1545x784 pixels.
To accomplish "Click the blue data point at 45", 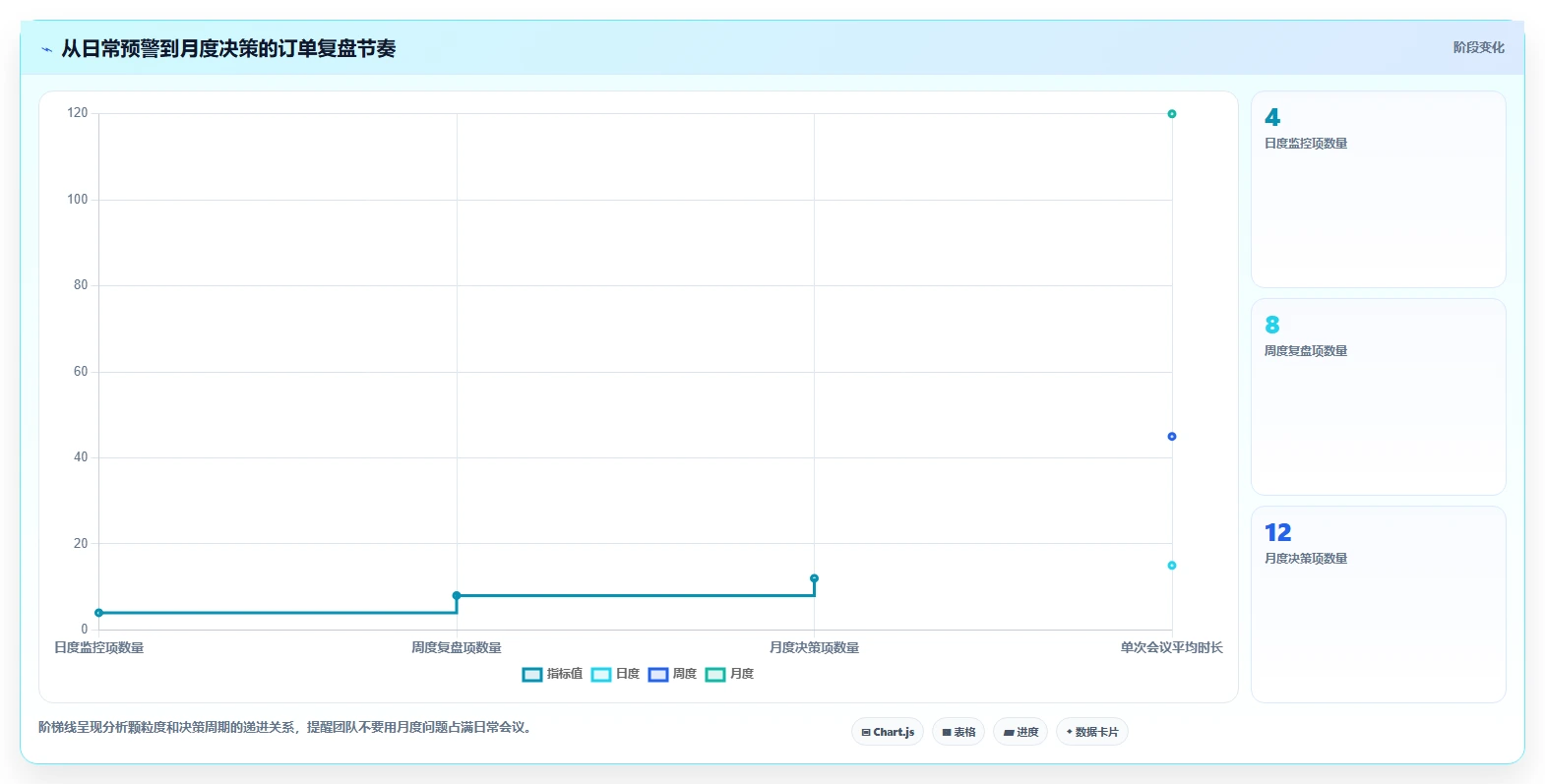I will [1172, 437].
